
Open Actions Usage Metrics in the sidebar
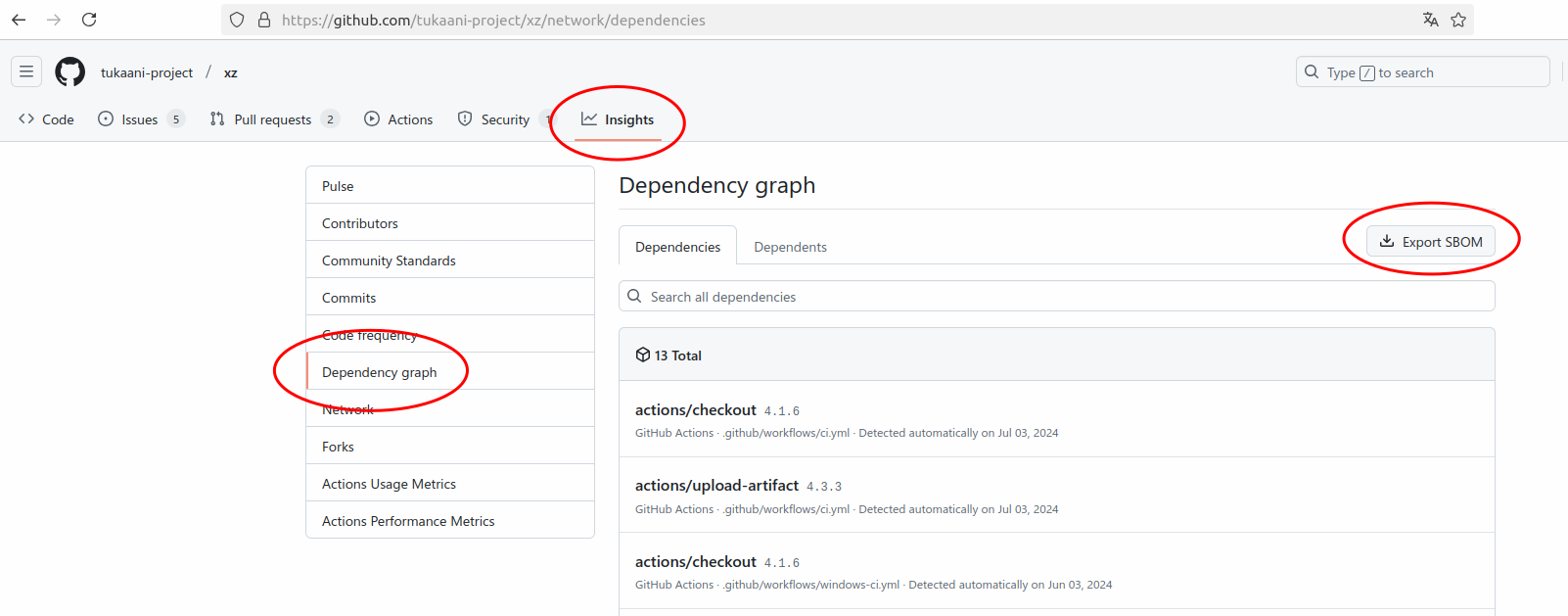450,483
